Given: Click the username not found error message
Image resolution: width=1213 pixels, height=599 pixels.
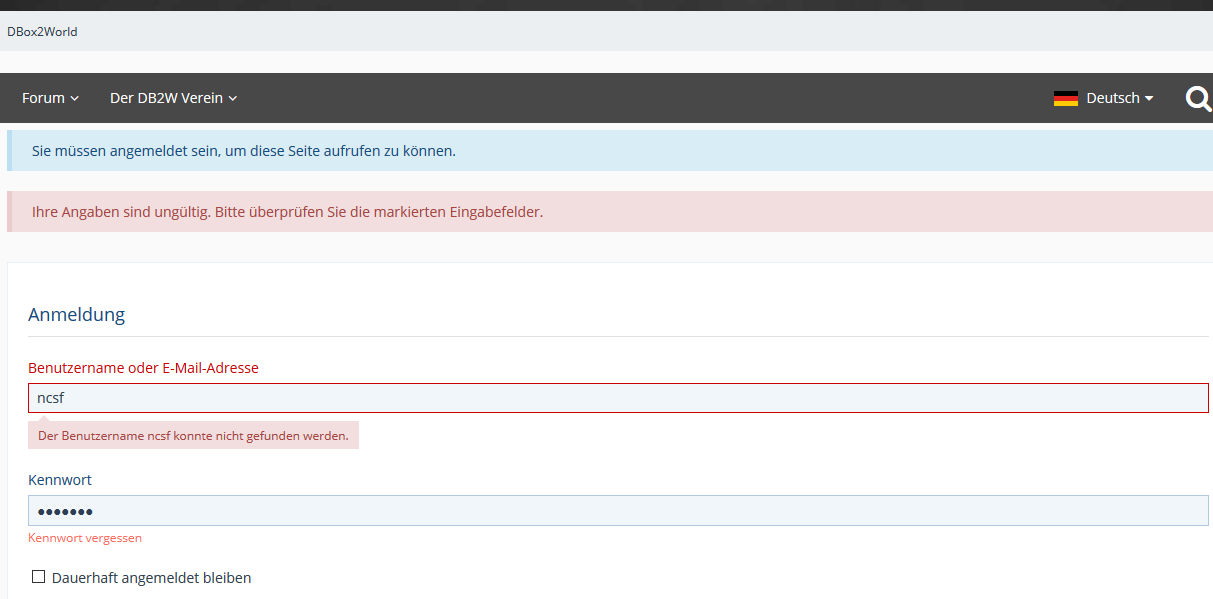Looking at the screenshot, I should click(193, 436).
